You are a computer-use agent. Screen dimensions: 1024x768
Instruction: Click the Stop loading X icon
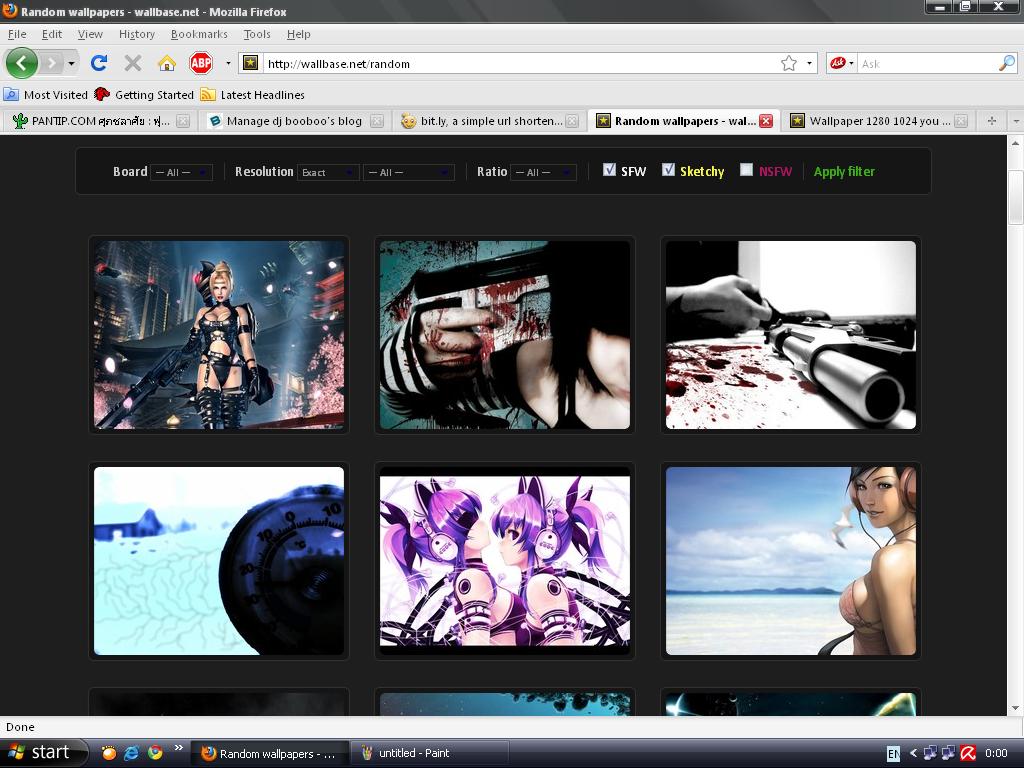coord(133,63)
